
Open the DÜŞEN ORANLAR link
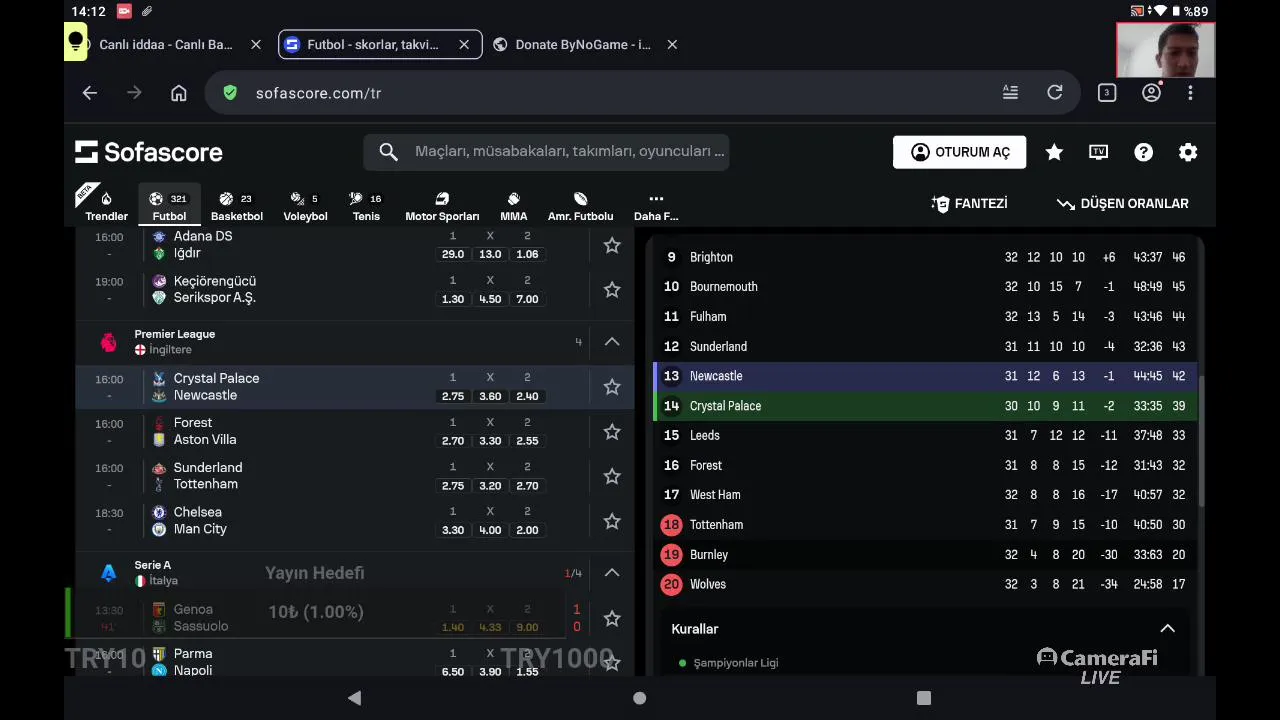(1123, 203)
